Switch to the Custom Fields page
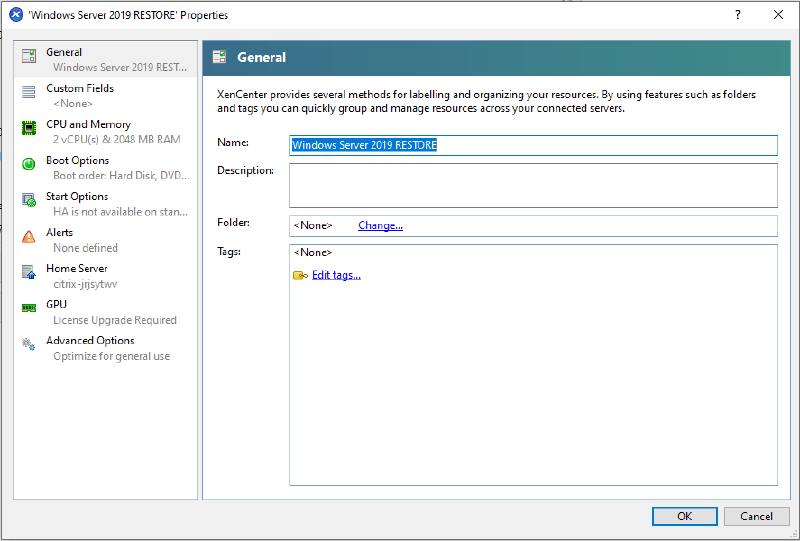The height and width of the screenshot is (541, 800). tap(80, 88)
